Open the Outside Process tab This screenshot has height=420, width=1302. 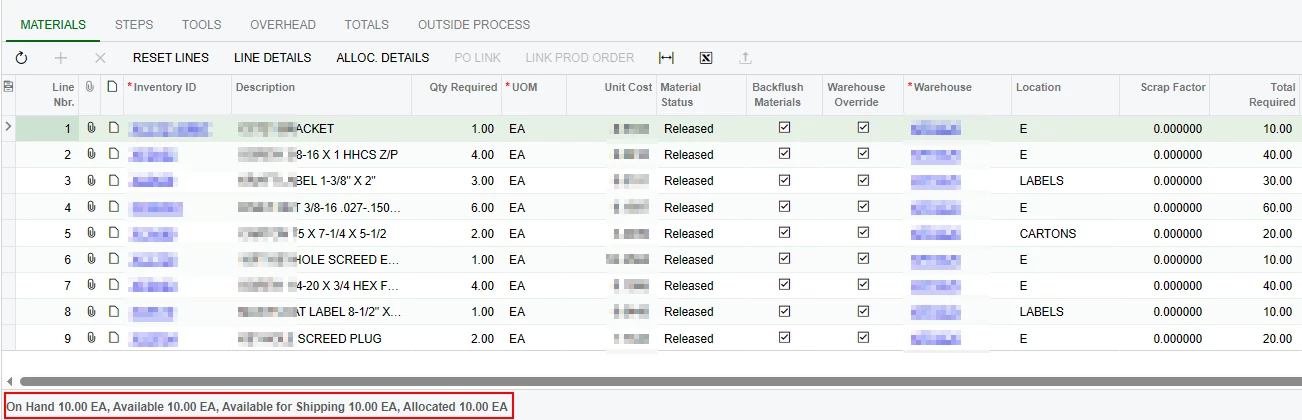[474, 24]
